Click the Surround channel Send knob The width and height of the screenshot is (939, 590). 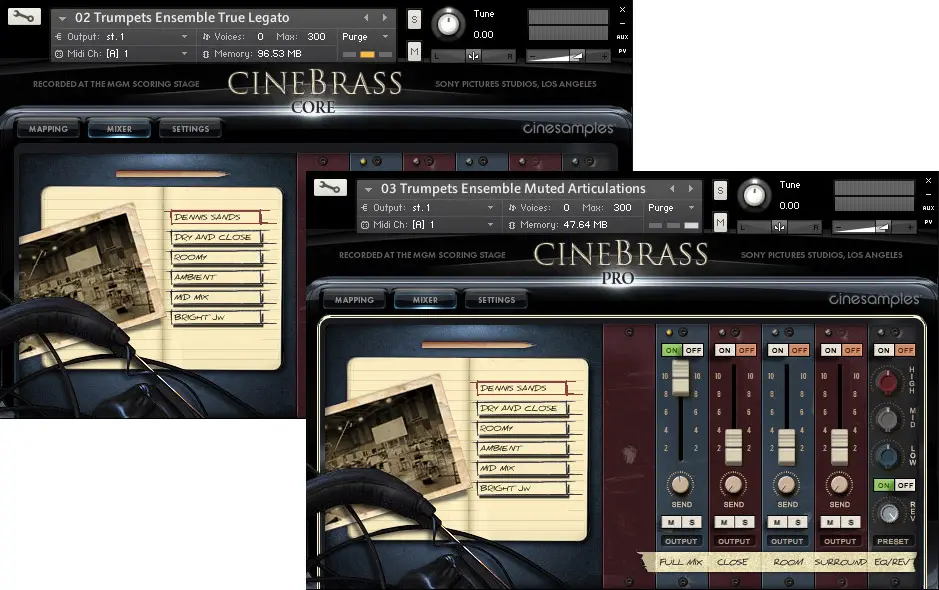(x=839, y=484)
